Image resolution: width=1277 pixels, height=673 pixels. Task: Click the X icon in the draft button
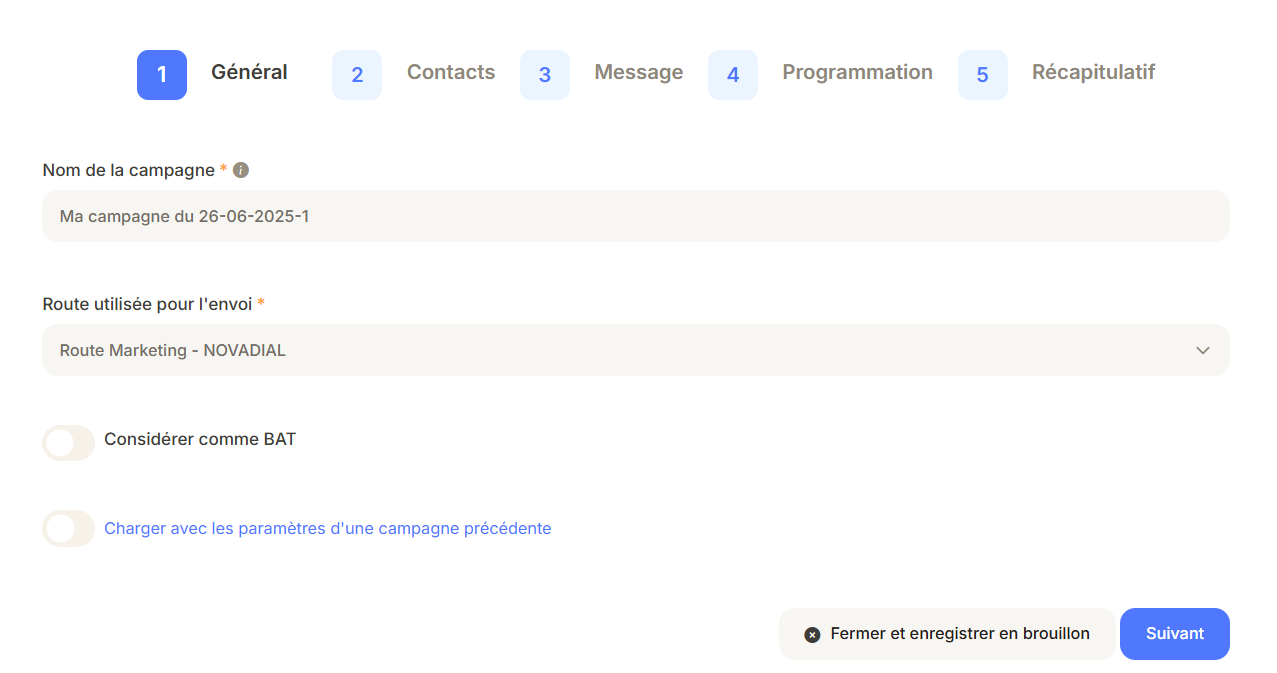tap(812, 635)
